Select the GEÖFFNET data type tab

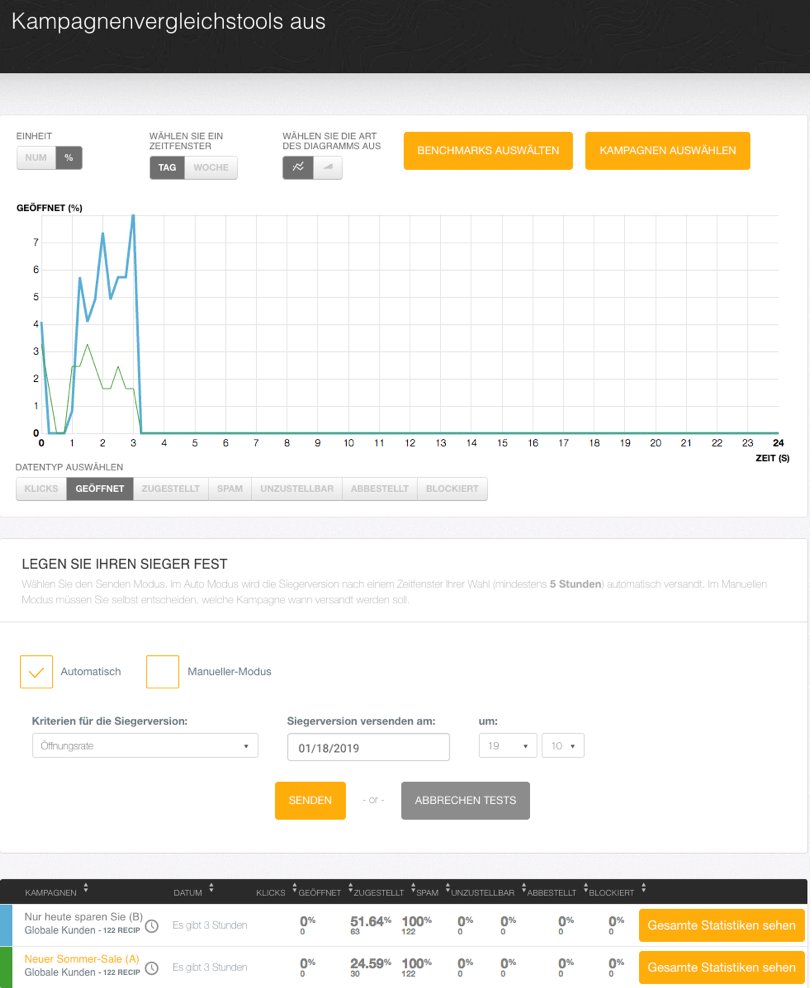(100, 489)
